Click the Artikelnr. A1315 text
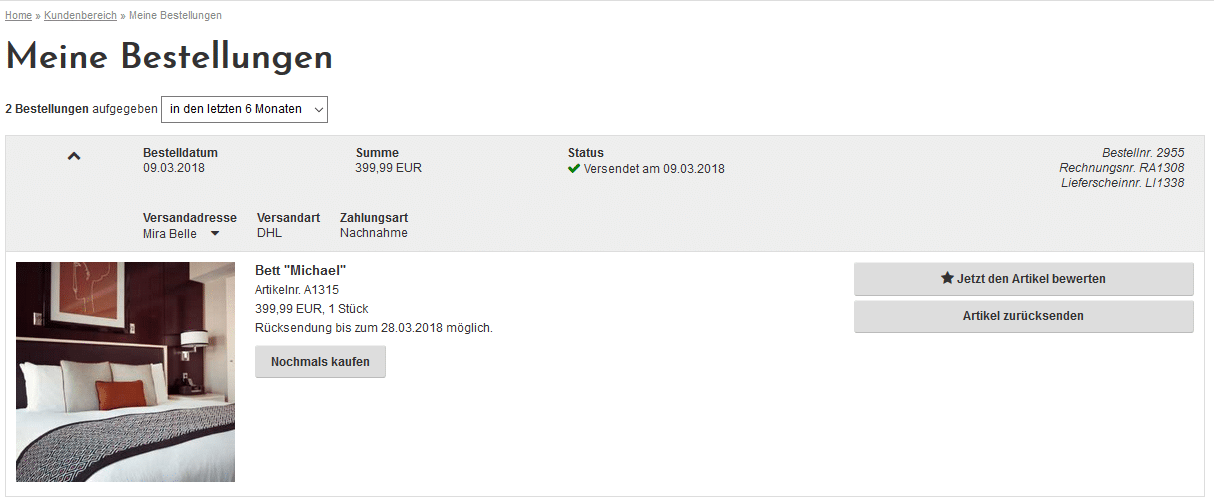Screen dimensions: 1214x497 [x=297, y=290]
